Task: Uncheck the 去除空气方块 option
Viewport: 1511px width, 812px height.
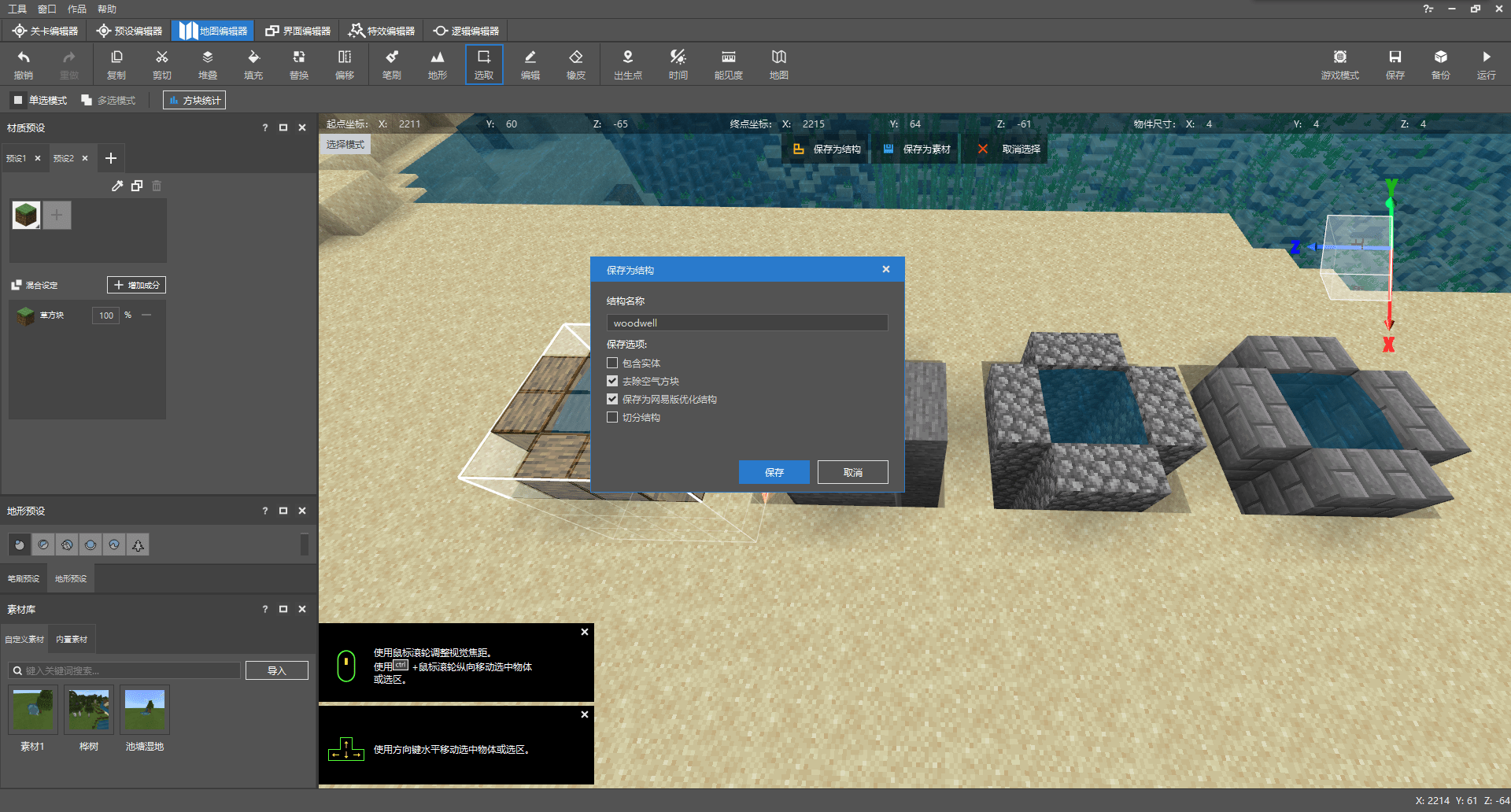Action: [612, 381]
